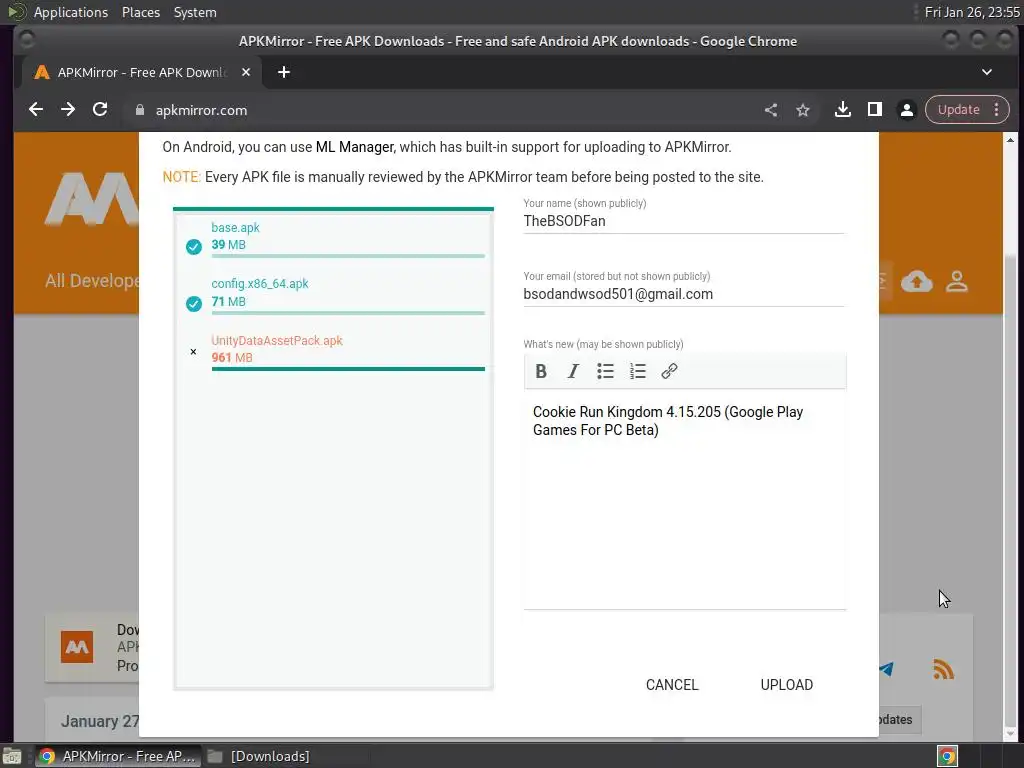Click the 39 MB size text
The image size is (1024, 768).
(229, 245)
